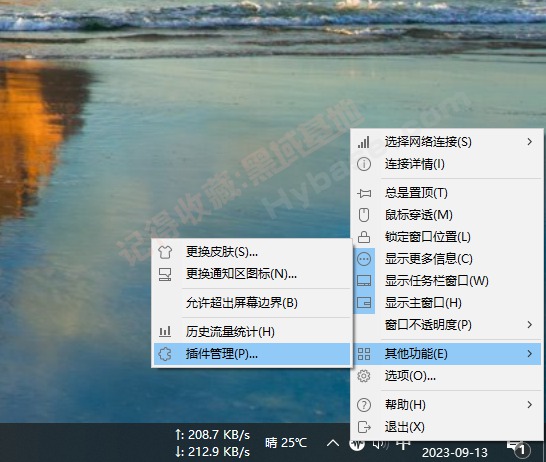
Task: Click the four-squares icon beside 其他功能
Action: pyautogui.click(x=364, y=354)
